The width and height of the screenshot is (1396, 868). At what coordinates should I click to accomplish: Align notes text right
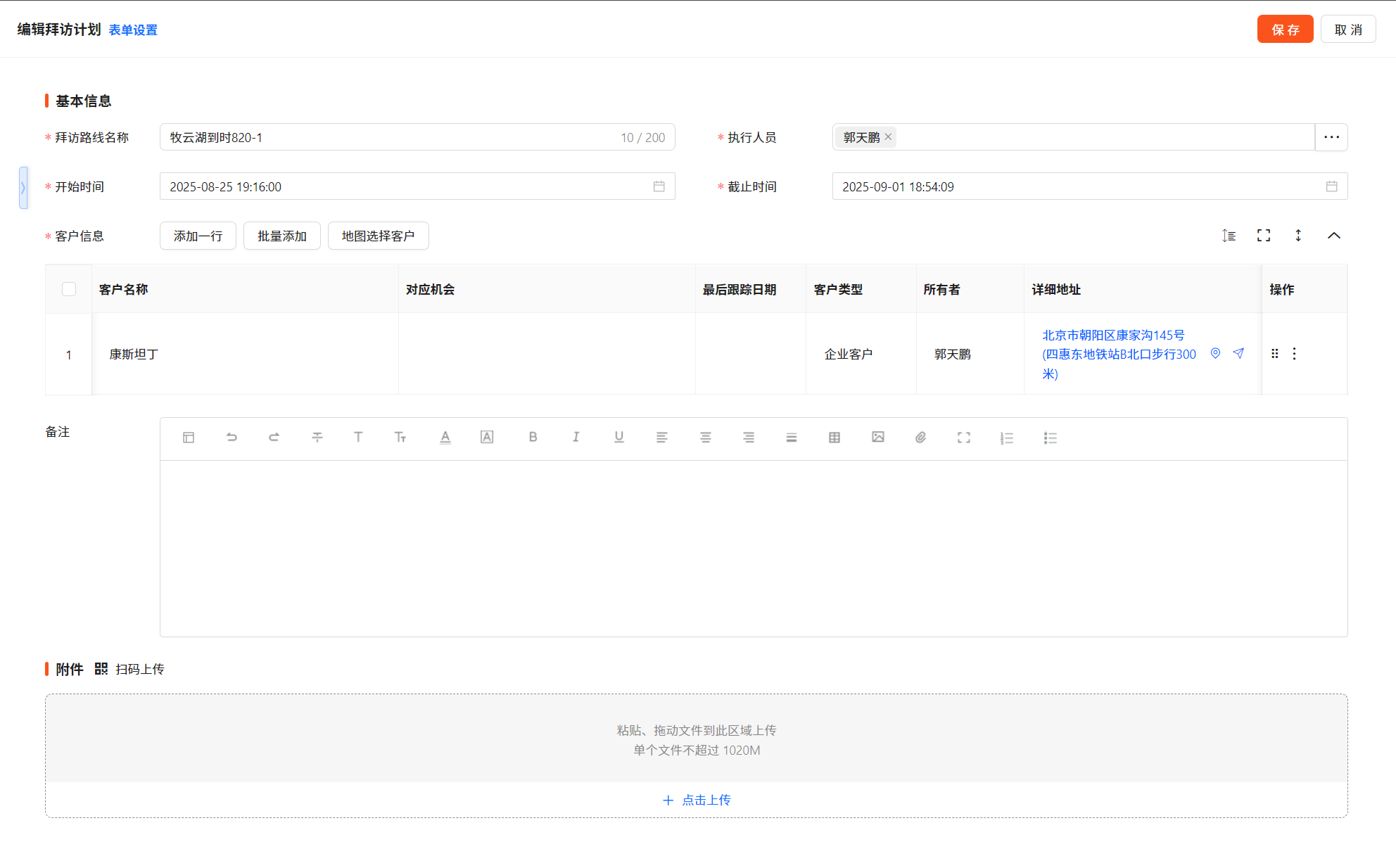pos(749,438)
